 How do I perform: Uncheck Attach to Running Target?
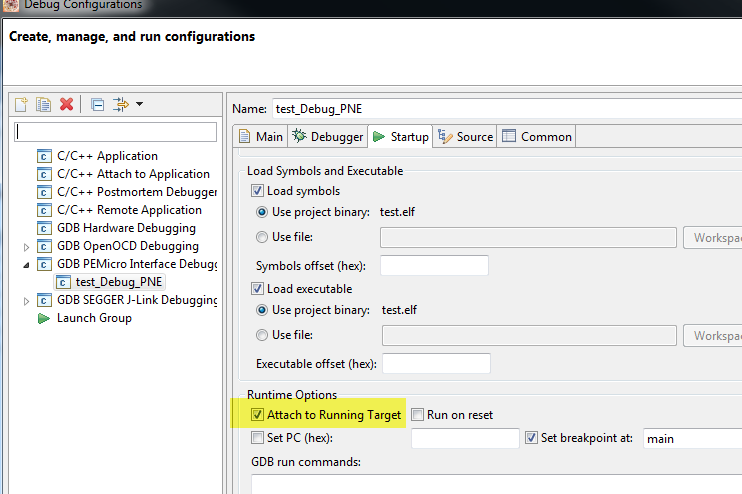click(257, 415)
